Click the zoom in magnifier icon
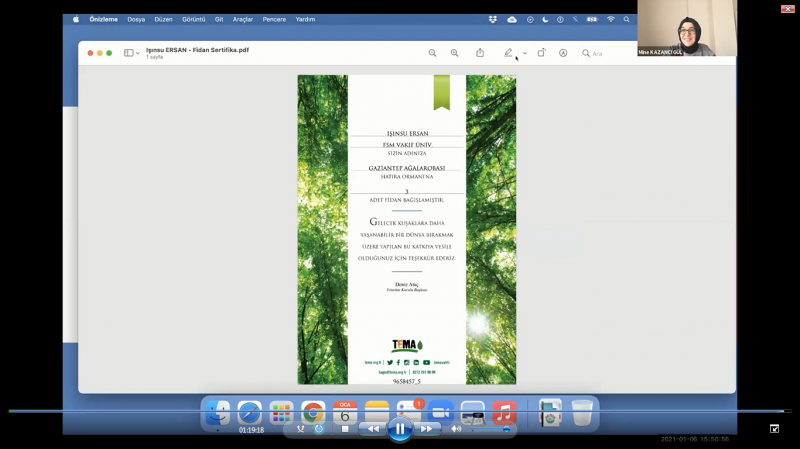Image resolution: width=800 pixels, height=449 pixels. click(454, 53)
